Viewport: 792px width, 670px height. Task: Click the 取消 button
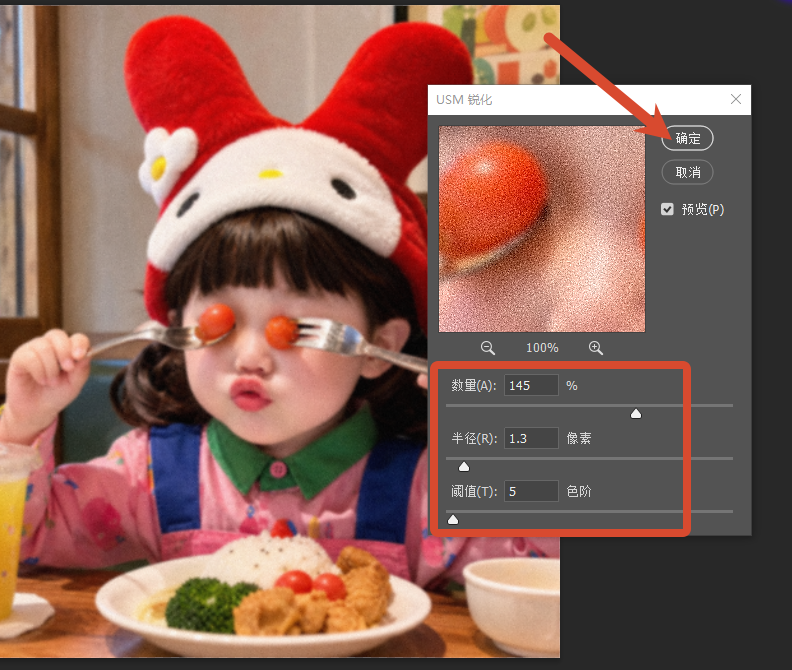[x=687, y=172]
